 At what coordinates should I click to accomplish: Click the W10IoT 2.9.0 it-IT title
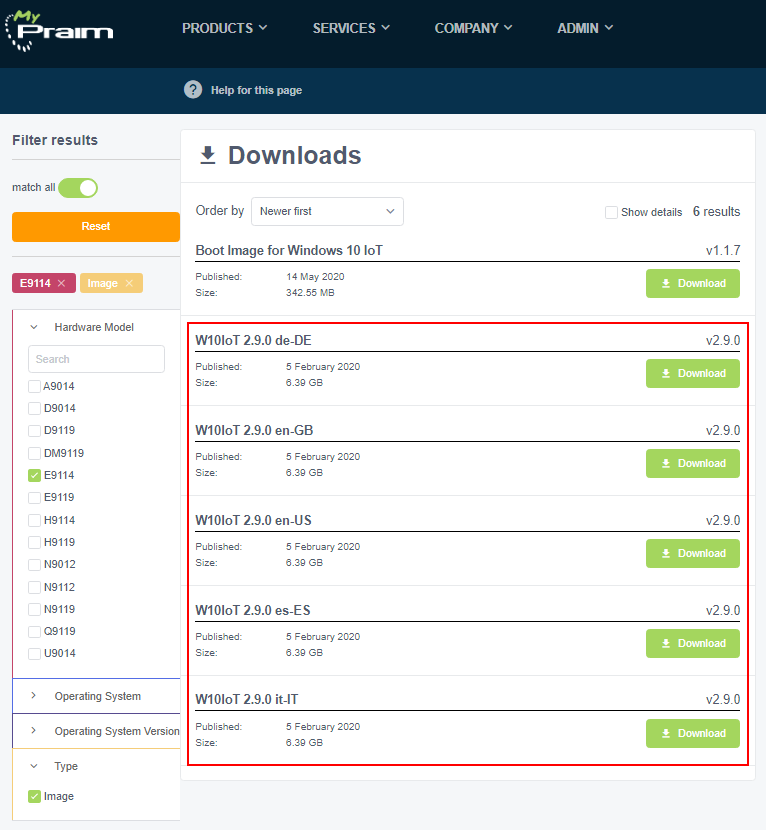[x=247, y=699]
